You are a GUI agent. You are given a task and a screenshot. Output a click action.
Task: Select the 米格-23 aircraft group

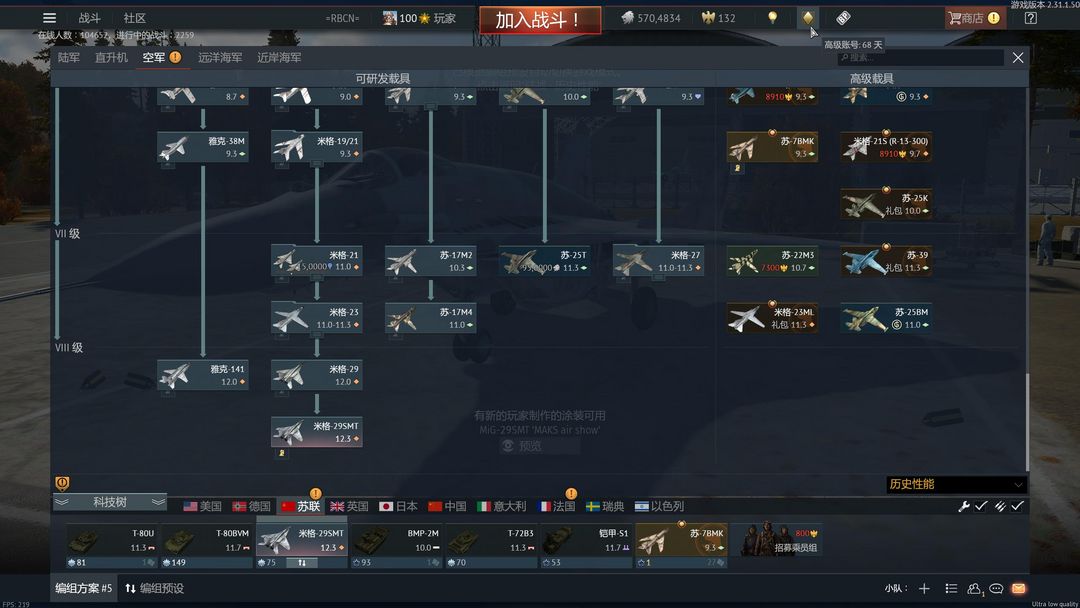(x=317, y=318)
